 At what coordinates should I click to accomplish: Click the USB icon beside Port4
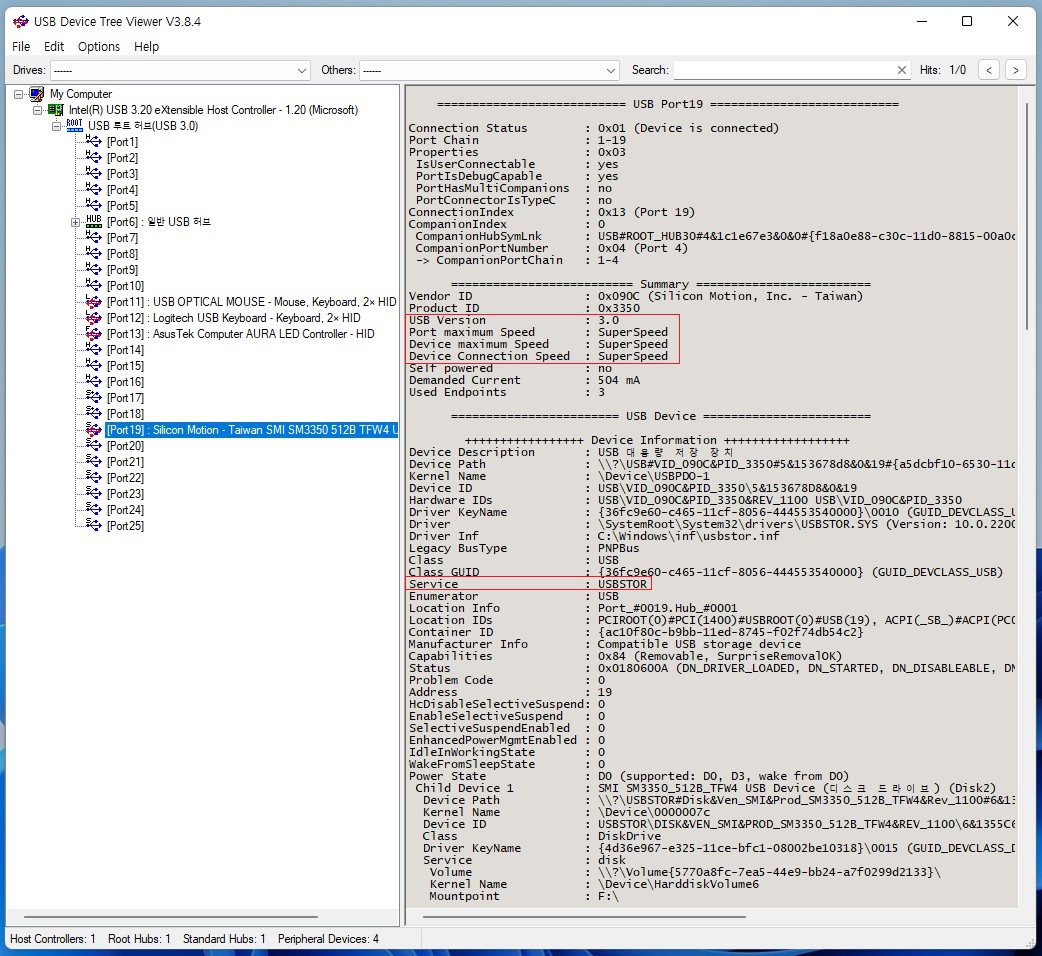coord(93,189)
